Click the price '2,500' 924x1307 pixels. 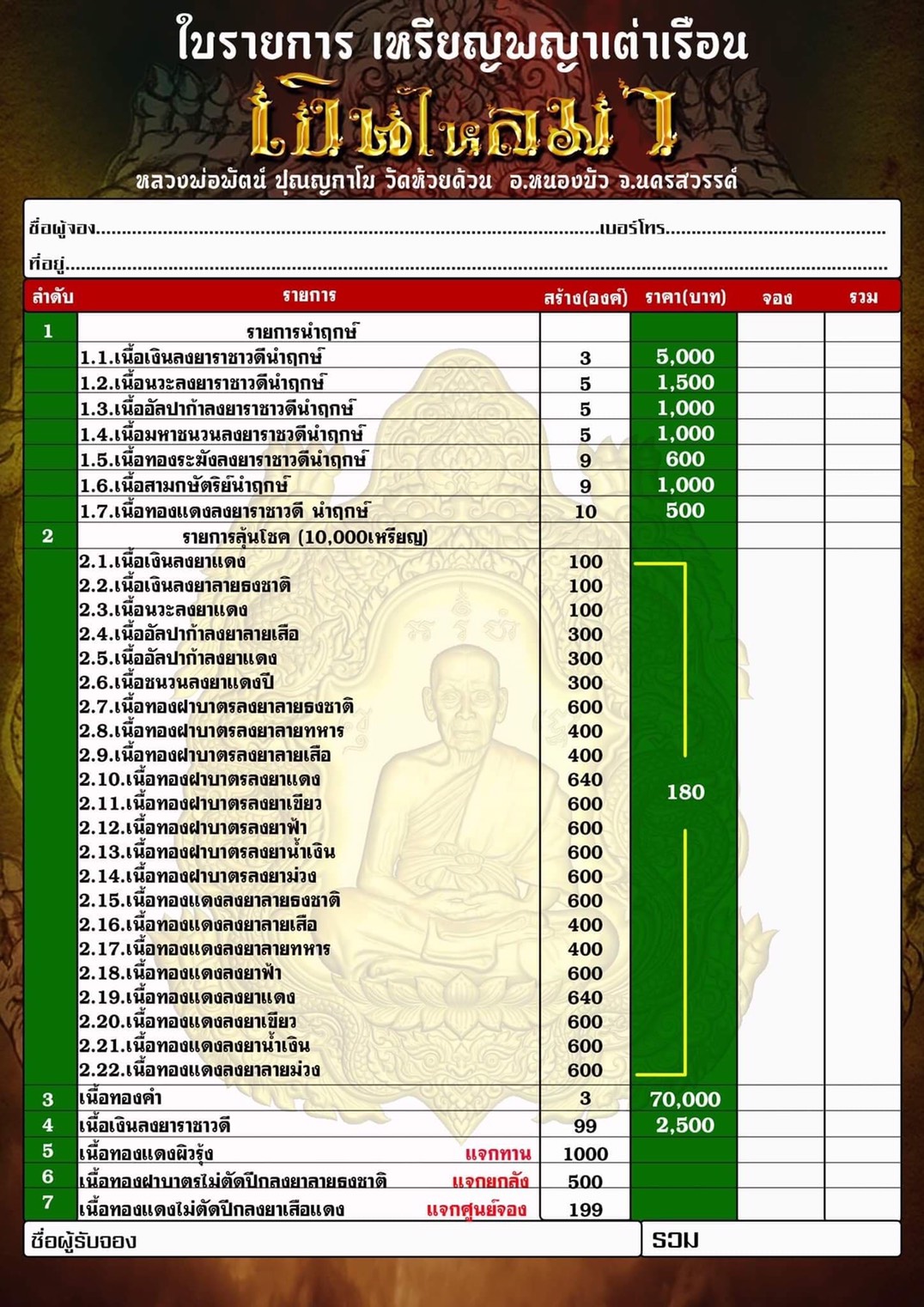pyautogui.click(x=685, y=1125)
